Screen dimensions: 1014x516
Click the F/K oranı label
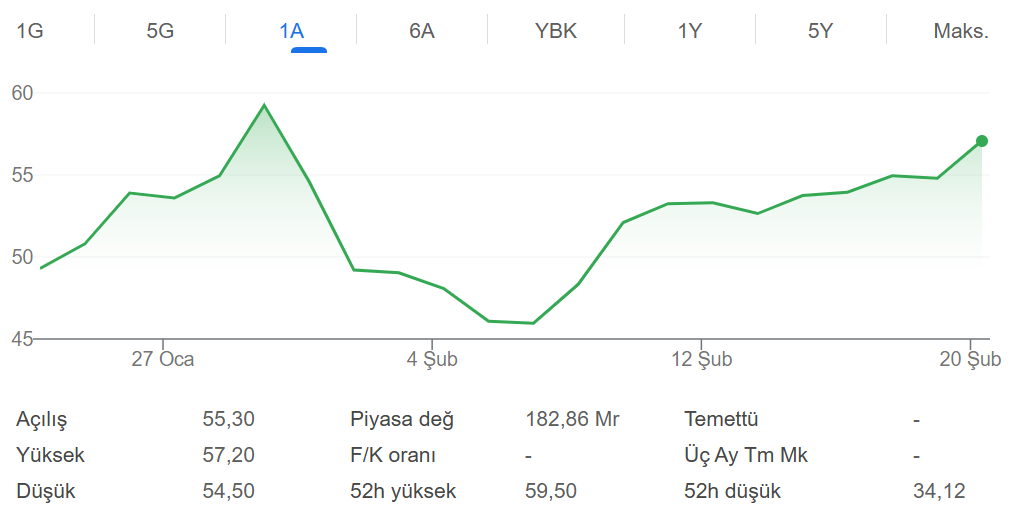pos(393,455)
